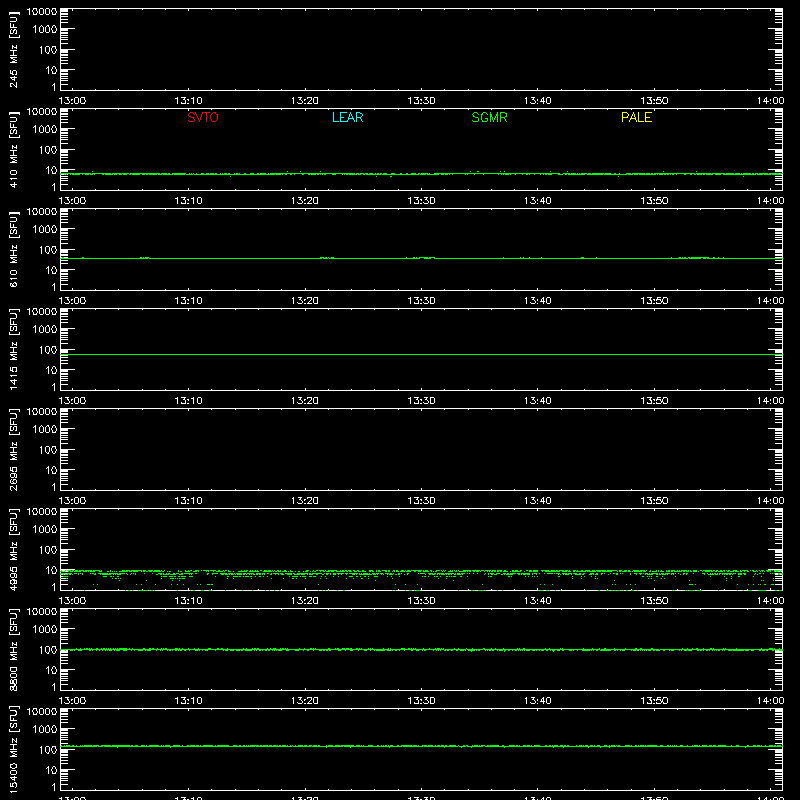Click the green trace in 15400 MHz panel
The height and width of the screenshot is (800, 800).
[x=421, y=746]
